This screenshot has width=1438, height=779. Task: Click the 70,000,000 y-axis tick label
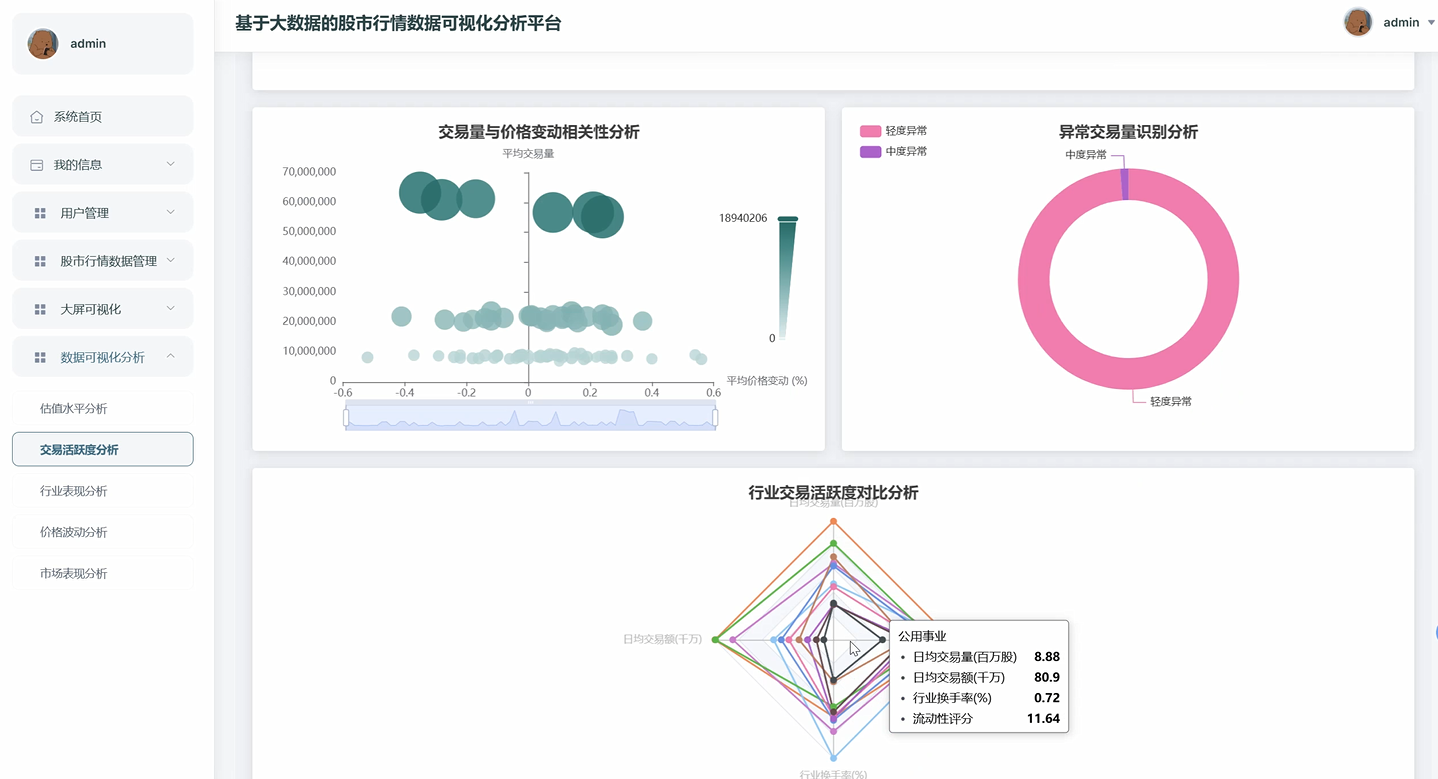click(310, 172)
